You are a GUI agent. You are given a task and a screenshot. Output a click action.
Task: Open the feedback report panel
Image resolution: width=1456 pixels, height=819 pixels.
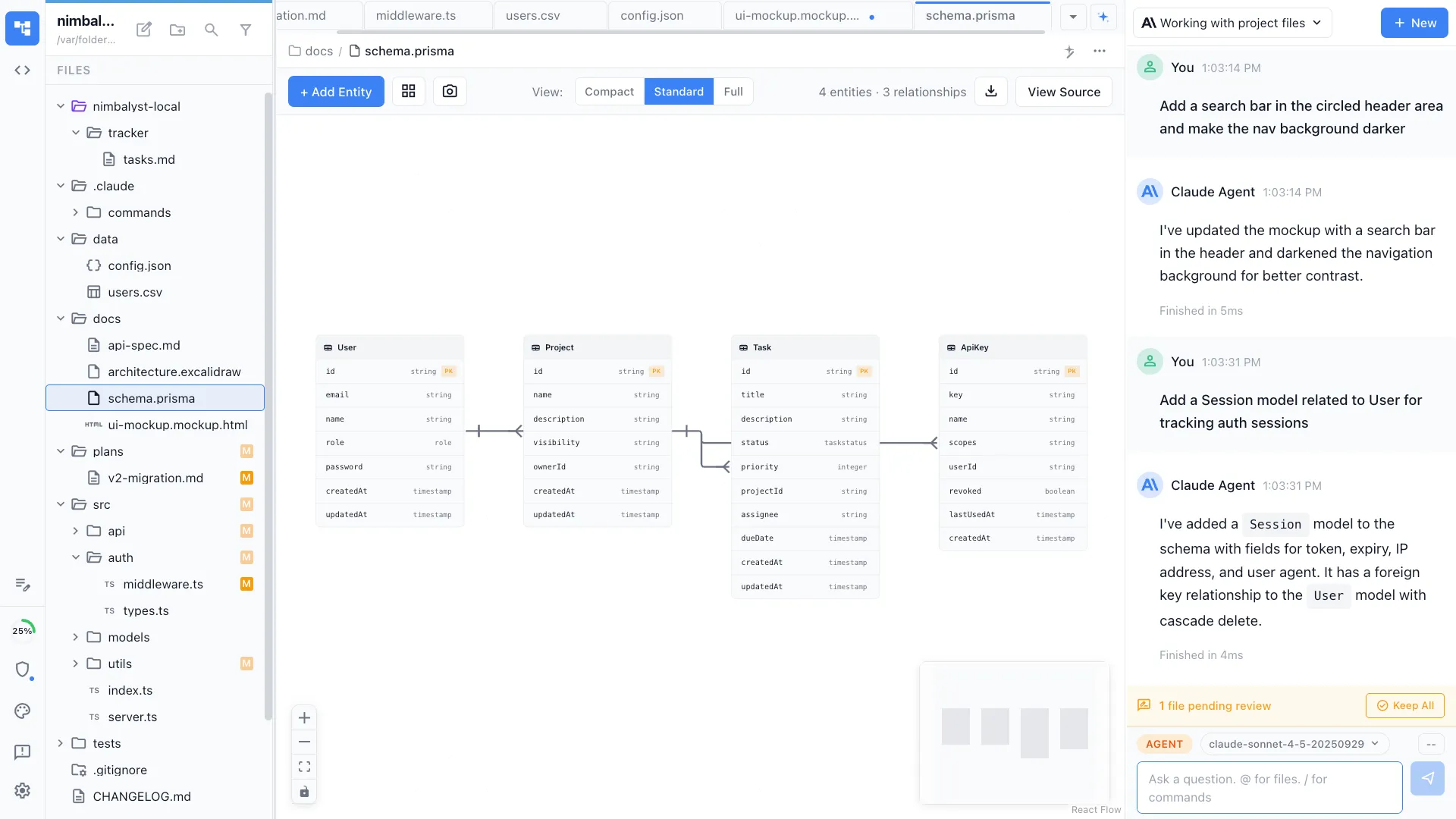tap(22, 752)
